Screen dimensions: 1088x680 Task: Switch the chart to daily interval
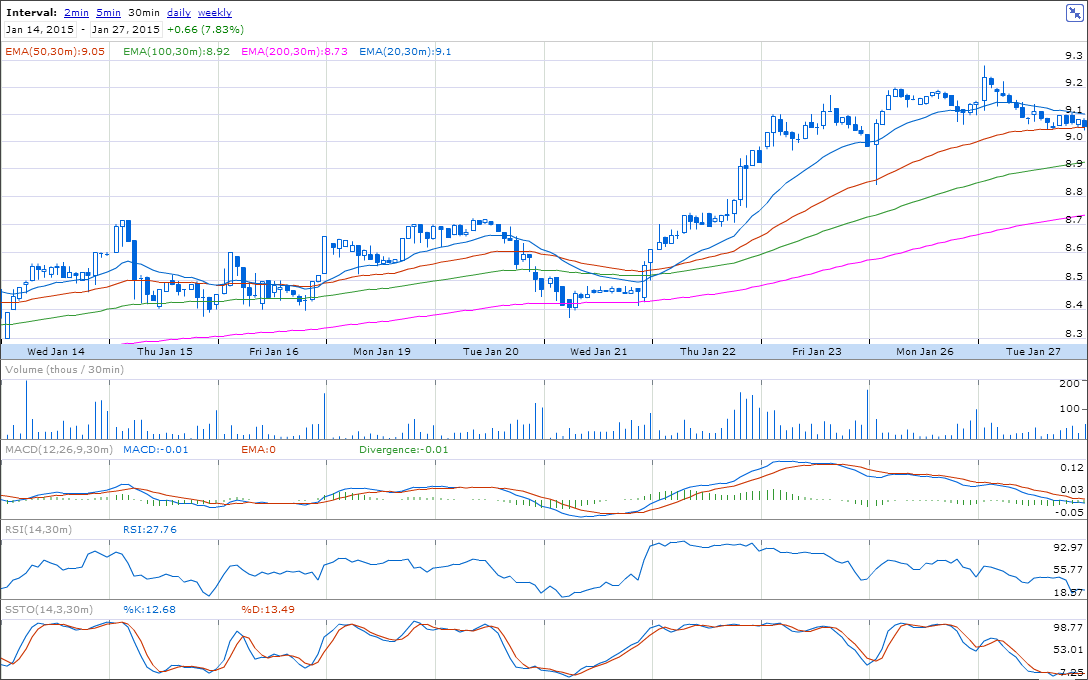[179, 13]
